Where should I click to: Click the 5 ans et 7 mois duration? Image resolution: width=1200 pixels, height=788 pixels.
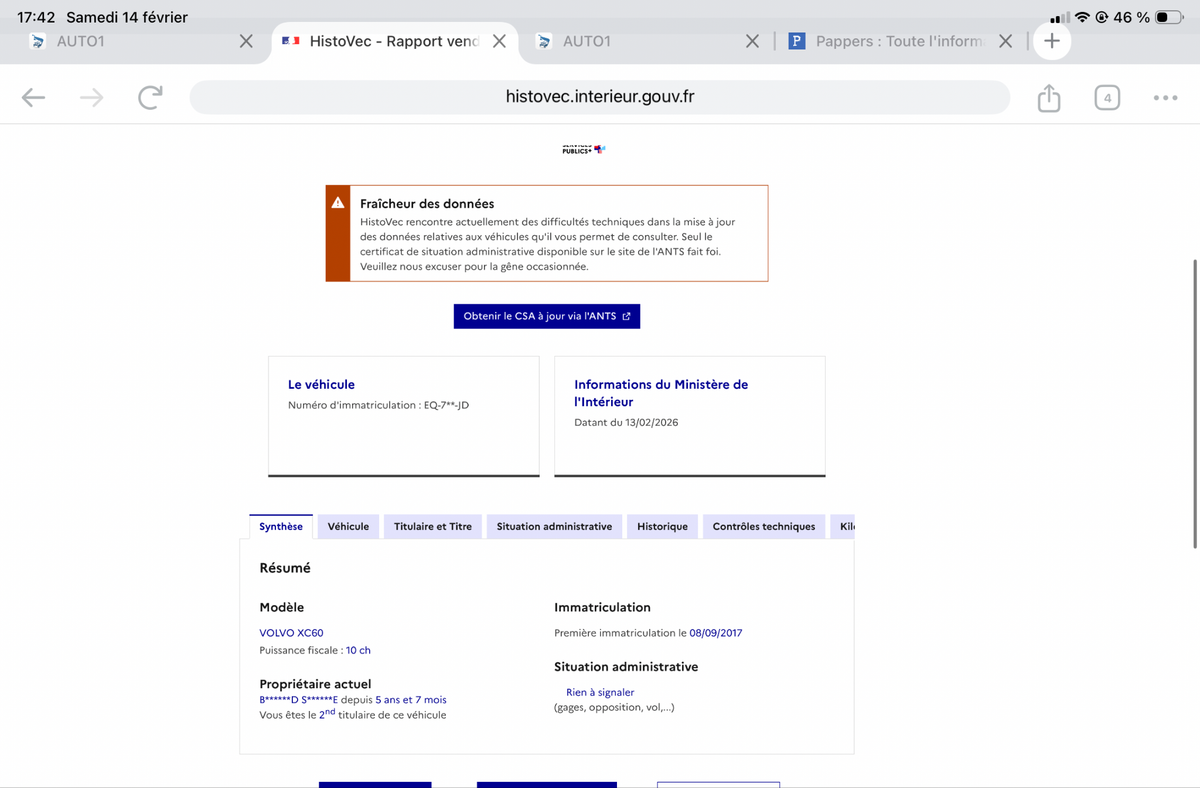click(411, 700)
